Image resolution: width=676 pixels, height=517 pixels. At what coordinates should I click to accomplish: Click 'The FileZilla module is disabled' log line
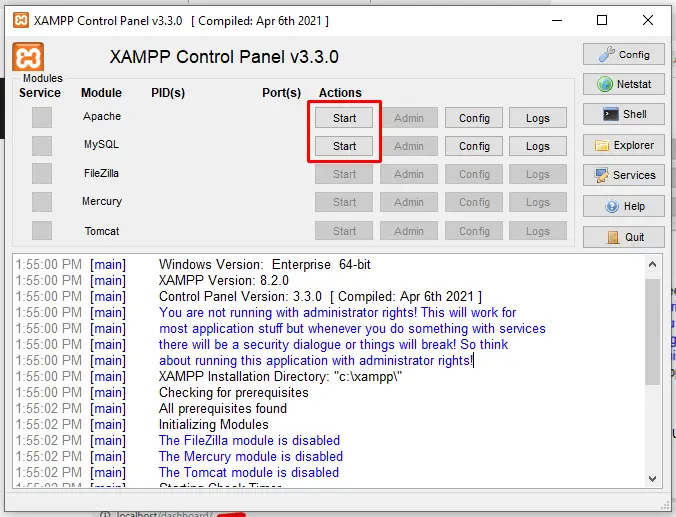[249, 440]
